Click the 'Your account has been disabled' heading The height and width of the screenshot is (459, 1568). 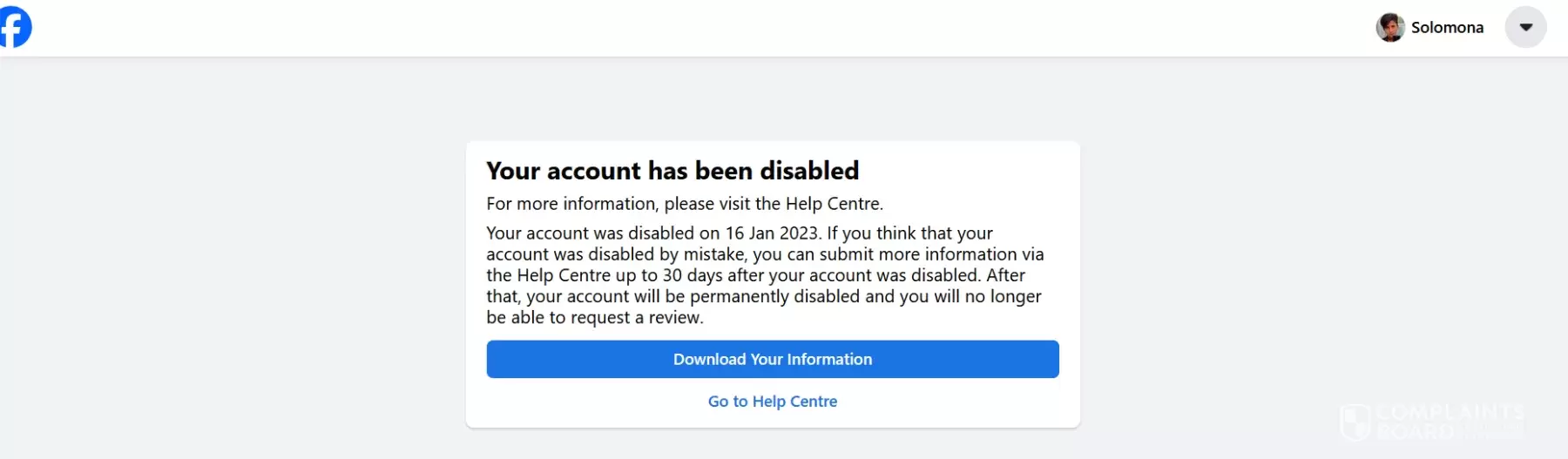(x=672, y=171)
